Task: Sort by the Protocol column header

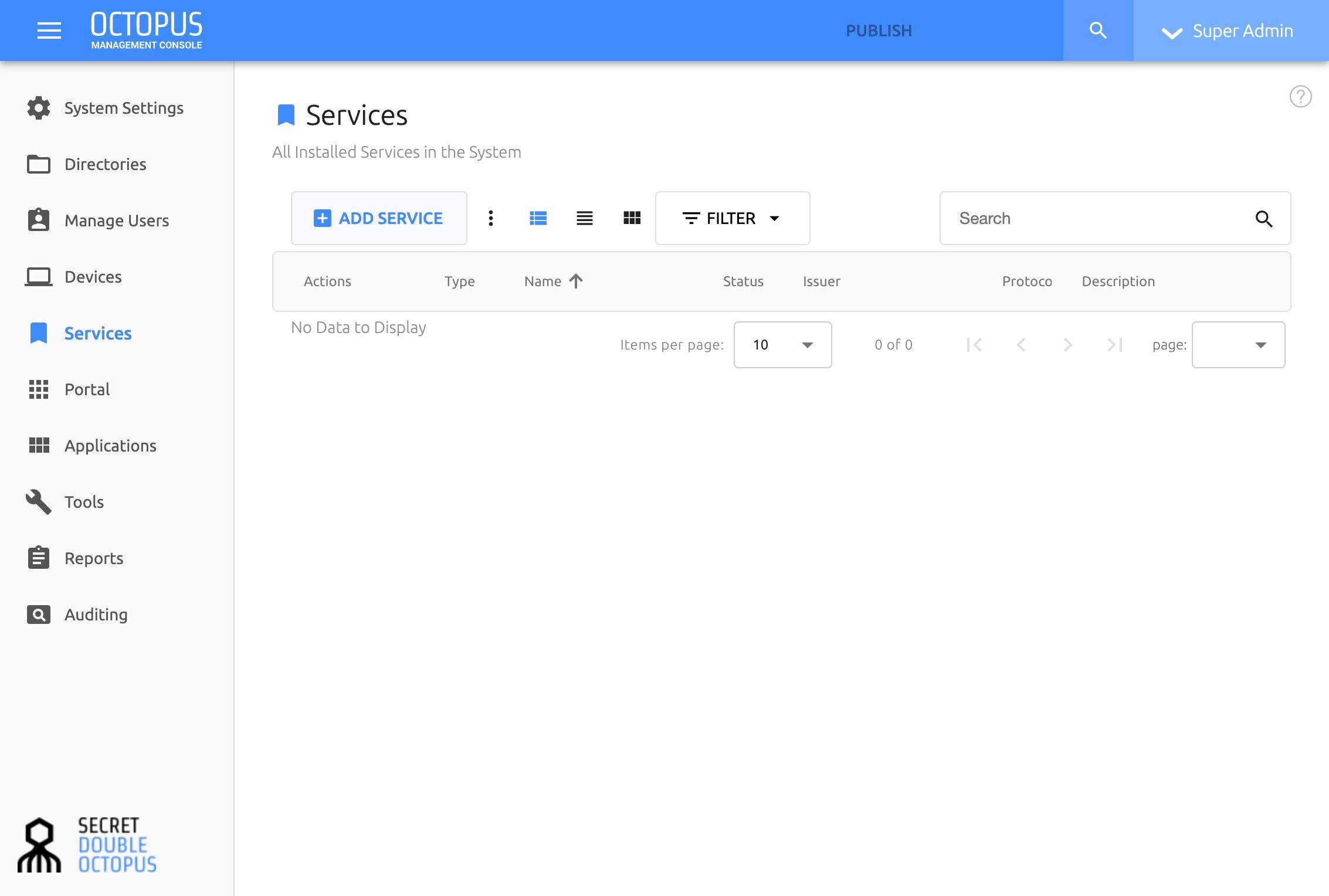Action: [x=1027, y=281]
